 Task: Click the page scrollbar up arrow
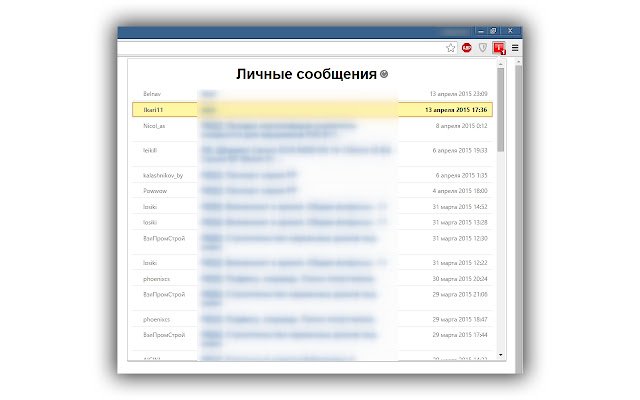(x=519, y=62)
